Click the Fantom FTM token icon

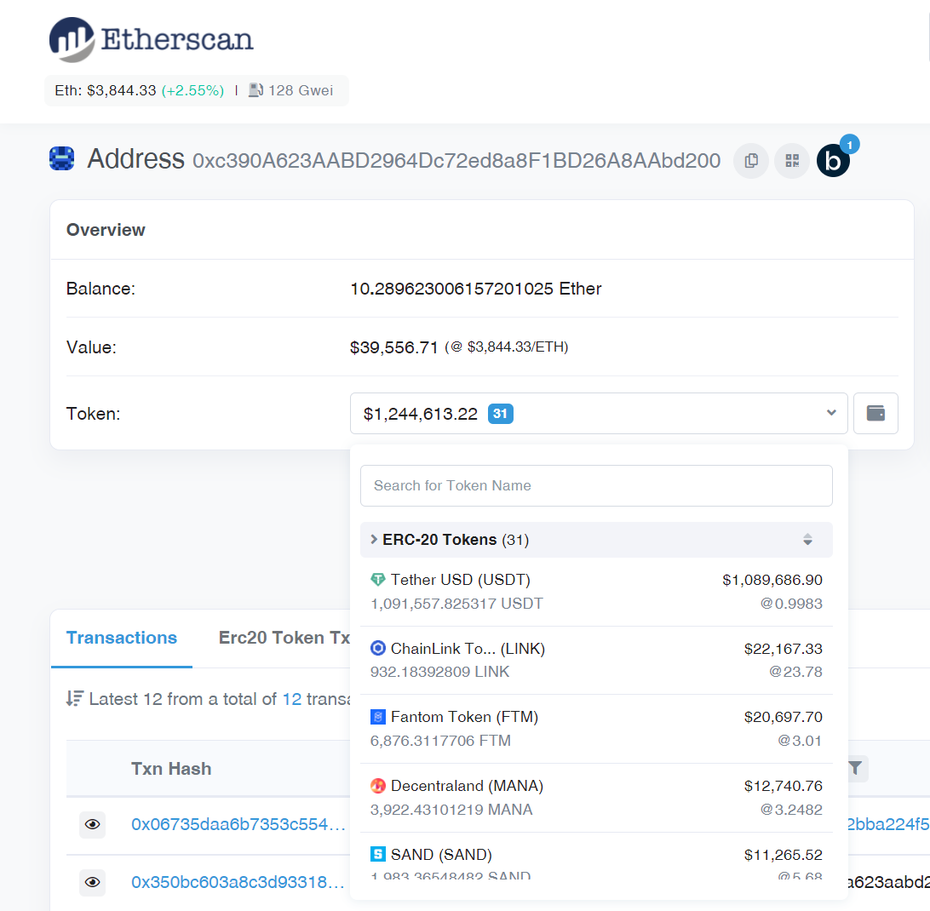coord(377,717)
